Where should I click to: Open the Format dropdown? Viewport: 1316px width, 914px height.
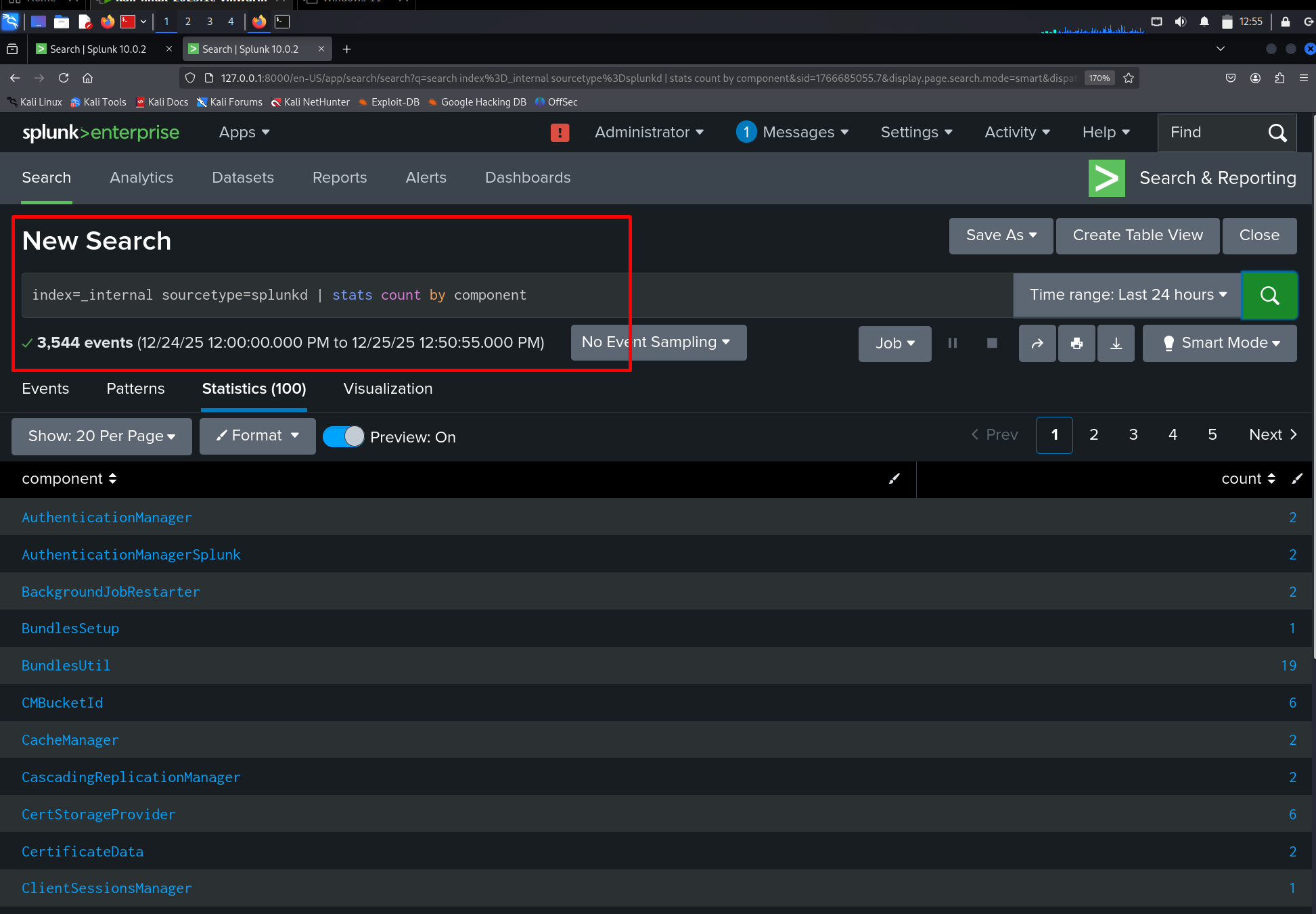[x=257, y=436]
